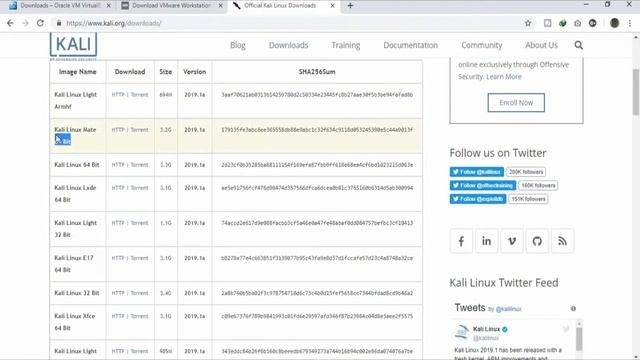Open the Facebook social icon
640x360 pixels.
(x=461, y=241)
